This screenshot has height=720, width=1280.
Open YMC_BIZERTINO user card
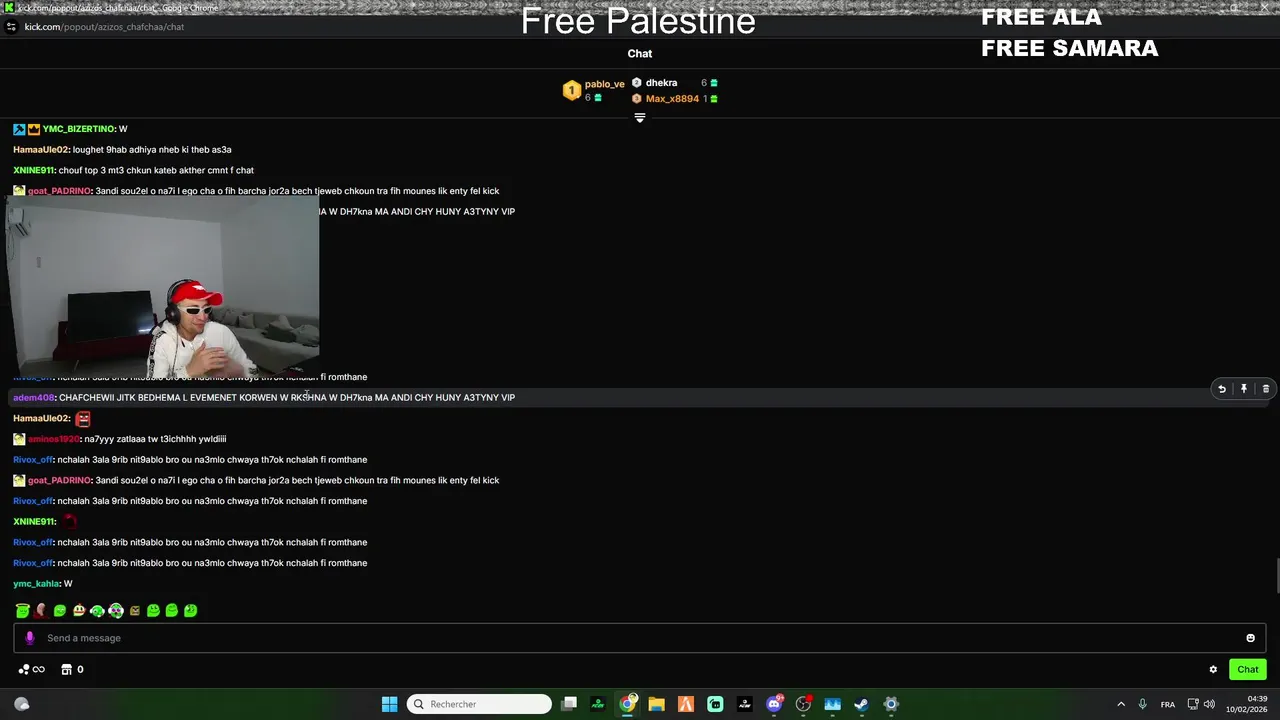[x=78, y=129]
